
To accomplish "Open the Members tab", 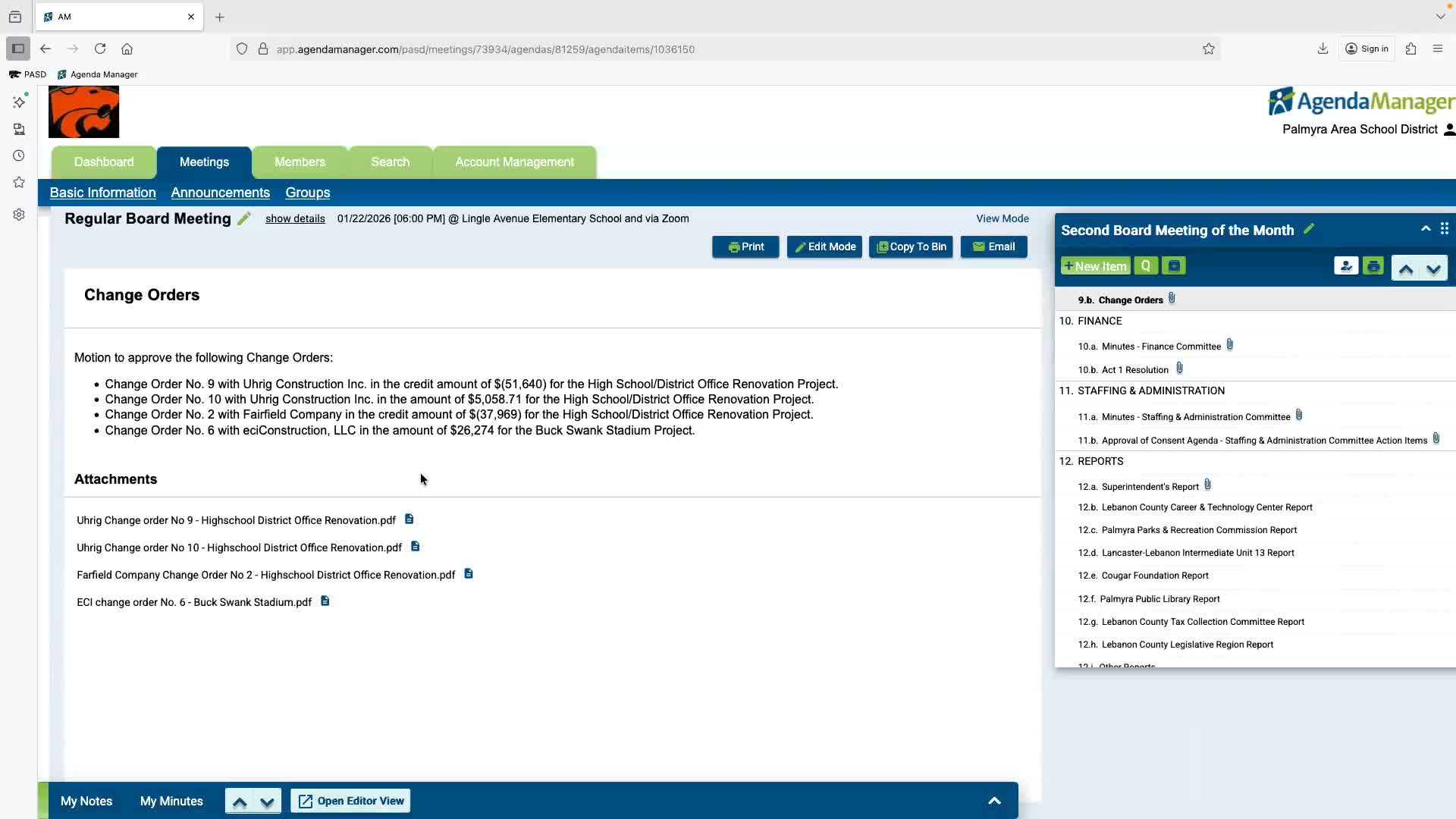I will click(300, 162).
